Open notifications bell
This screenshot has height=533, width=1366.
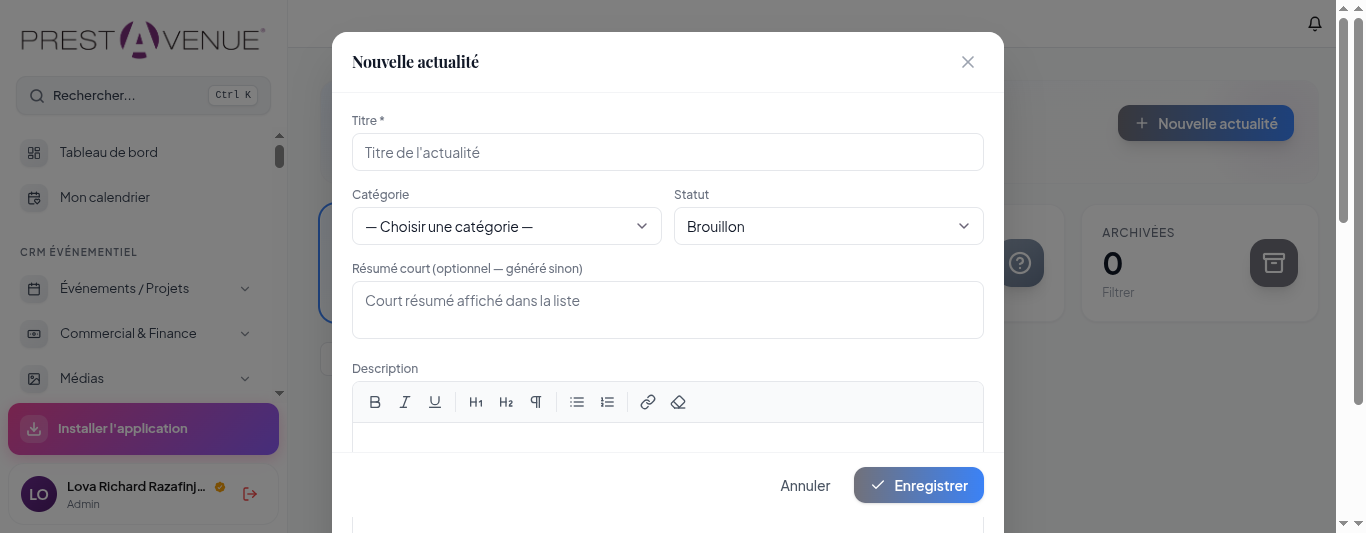[1315, 23]
